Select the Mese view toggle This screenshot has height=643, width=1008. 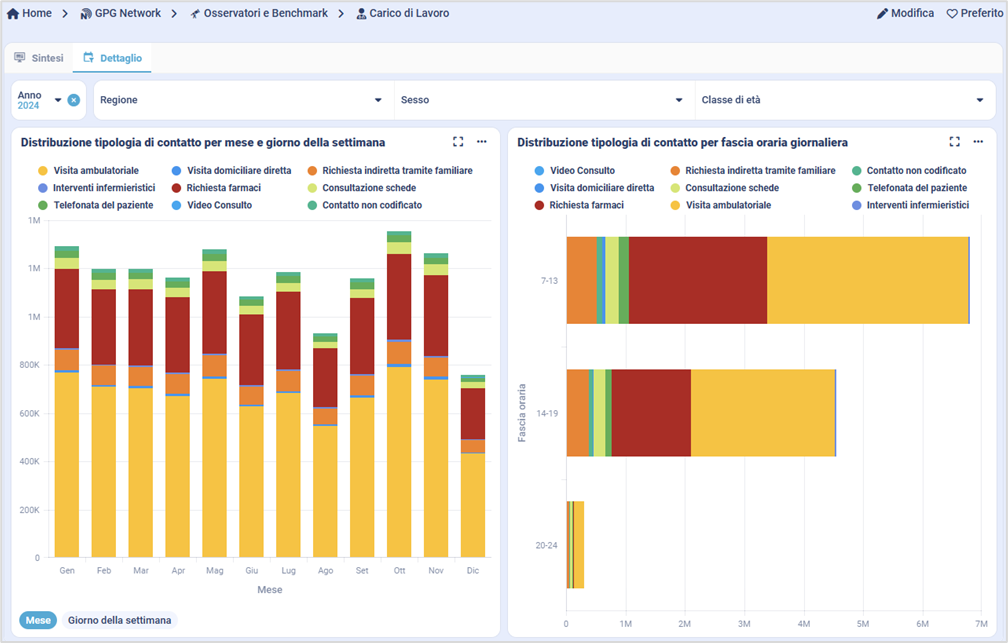[x=38, y=620]
